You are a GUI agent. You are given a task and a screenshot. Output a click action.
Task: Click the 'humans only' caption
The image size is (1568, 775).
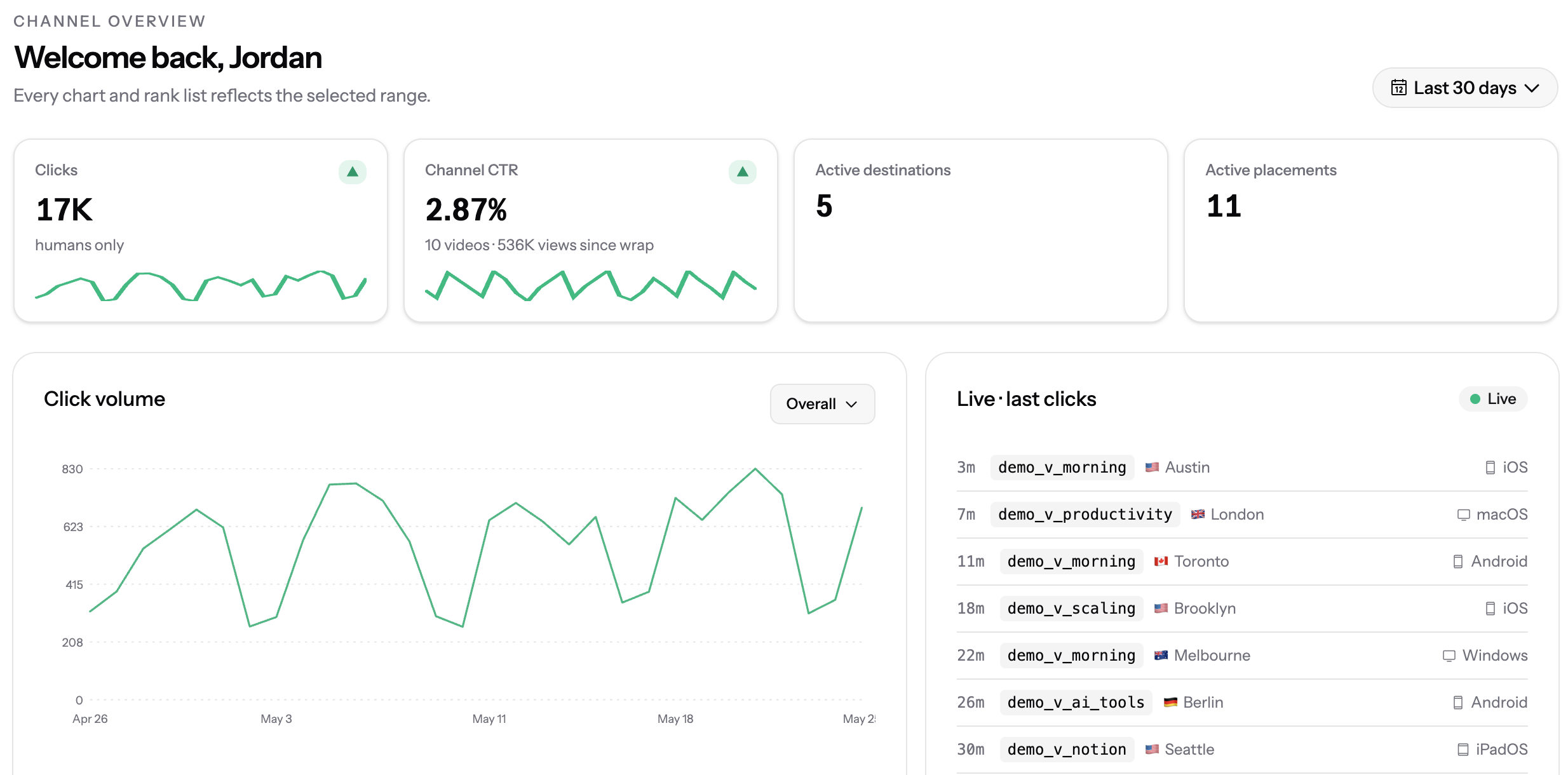(79, 245)
